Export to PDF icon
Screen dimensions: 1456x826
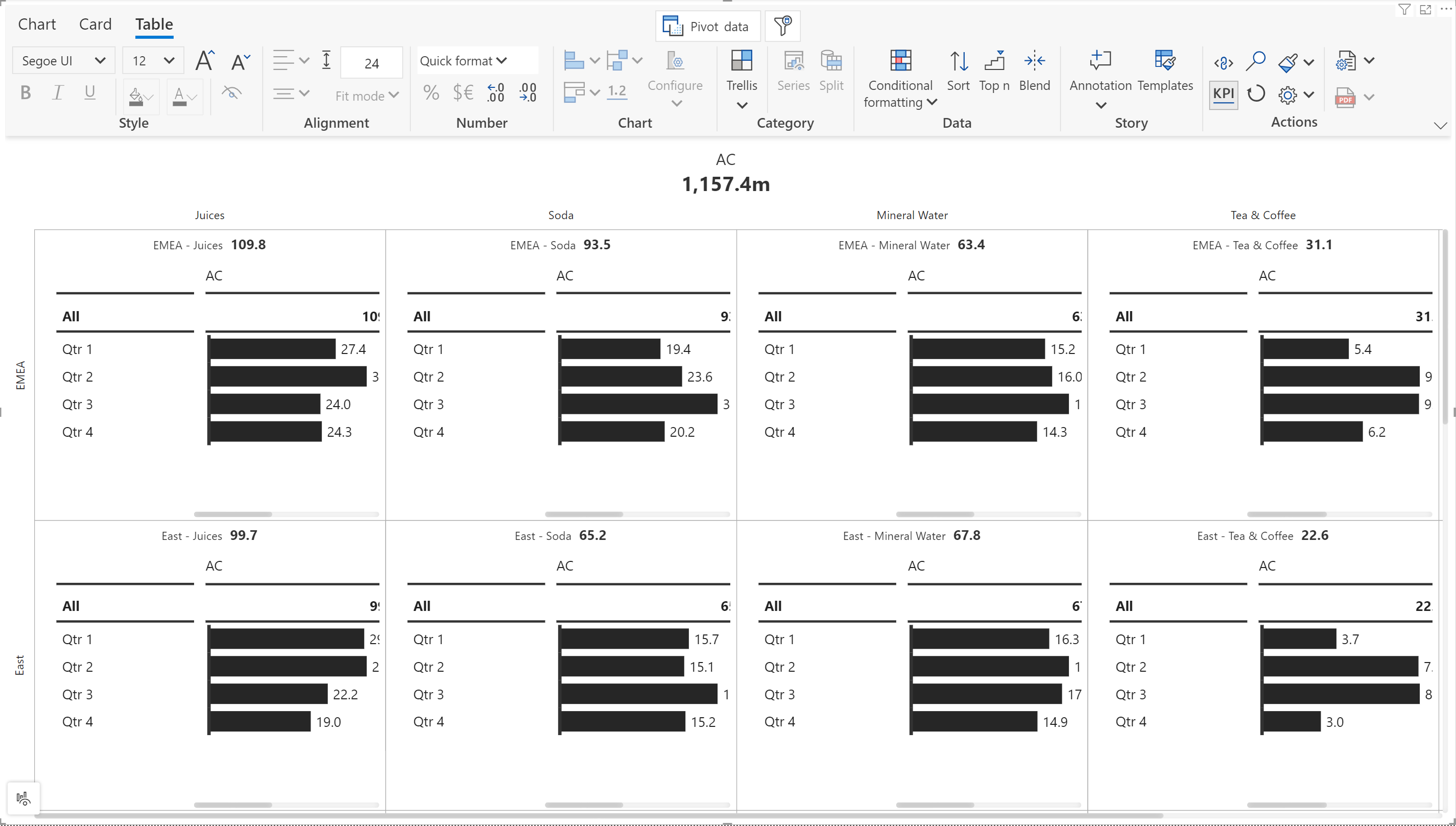coord(1345,97)
